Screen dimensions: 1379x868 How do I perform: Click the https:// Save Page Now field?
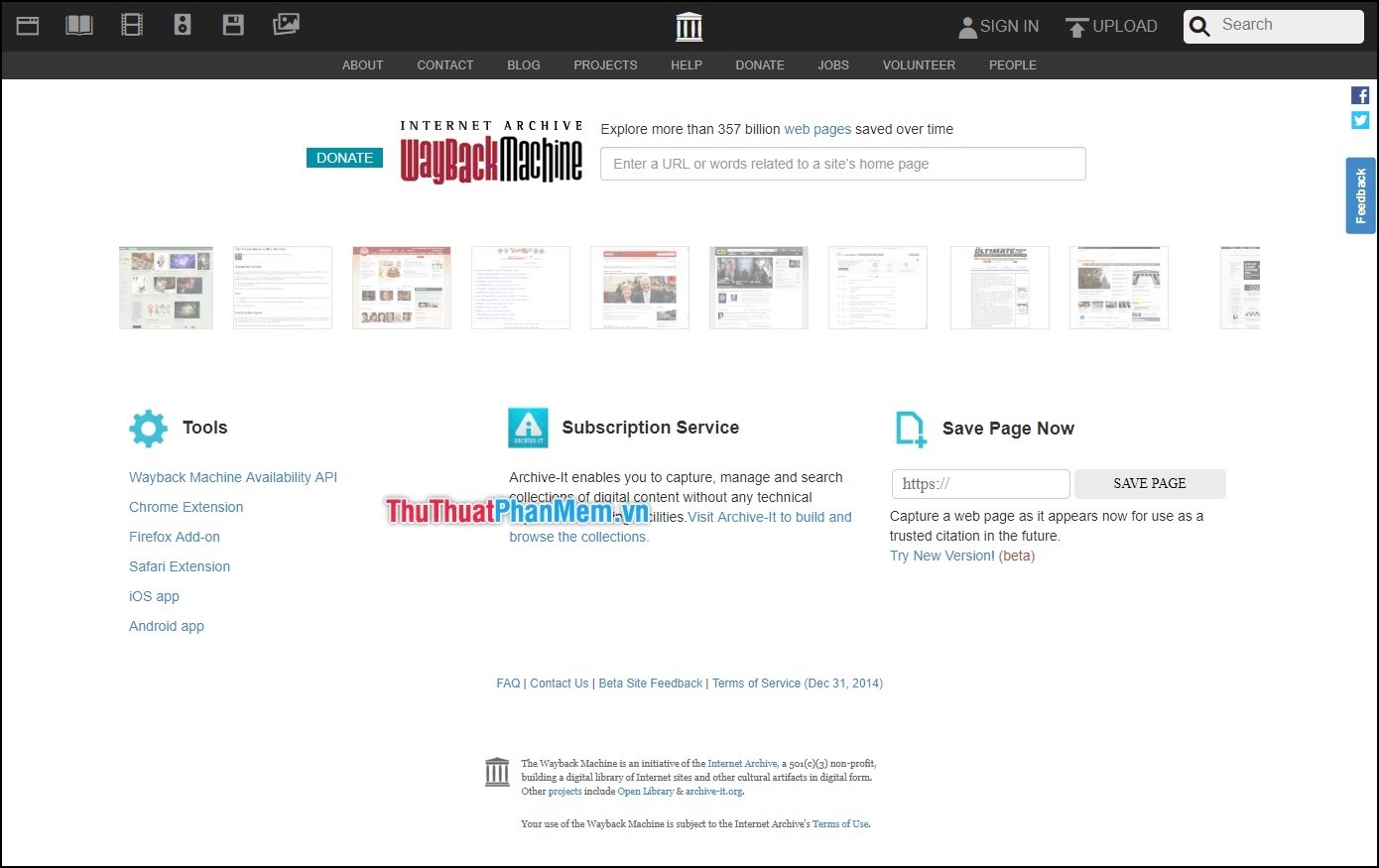click(x=979, y=483)
